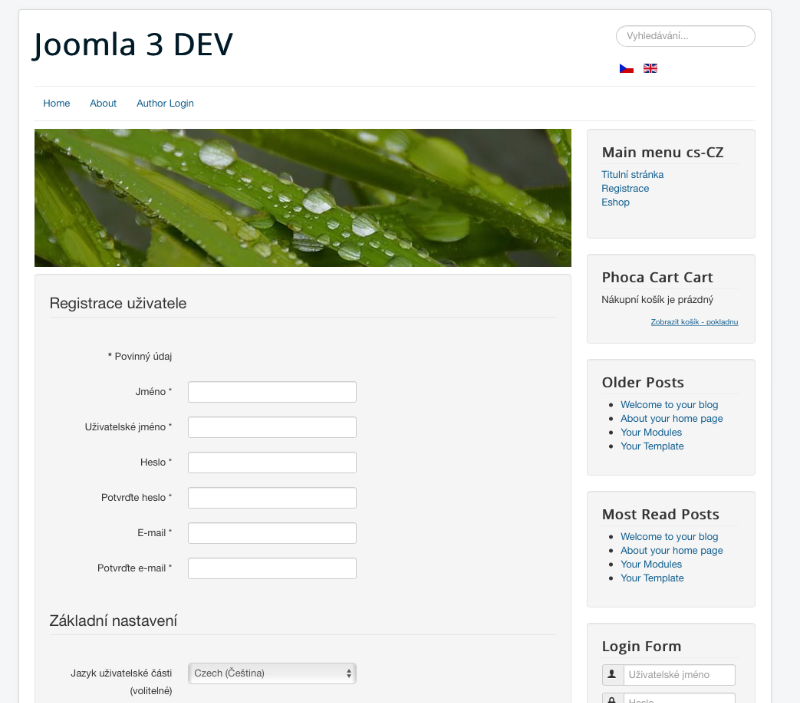Image resolution: width=800 pixels, height=703 pixels.
Task: Switch site language via English flag
Action: 650,69
